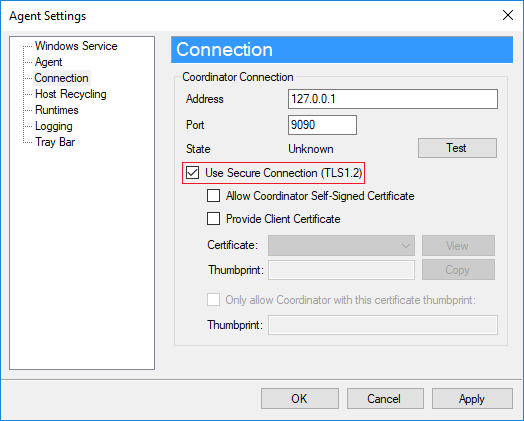Select the Connection tree item
Image resolution: width=524 pixels, height=421 pixels.
(x=61, y=78)
